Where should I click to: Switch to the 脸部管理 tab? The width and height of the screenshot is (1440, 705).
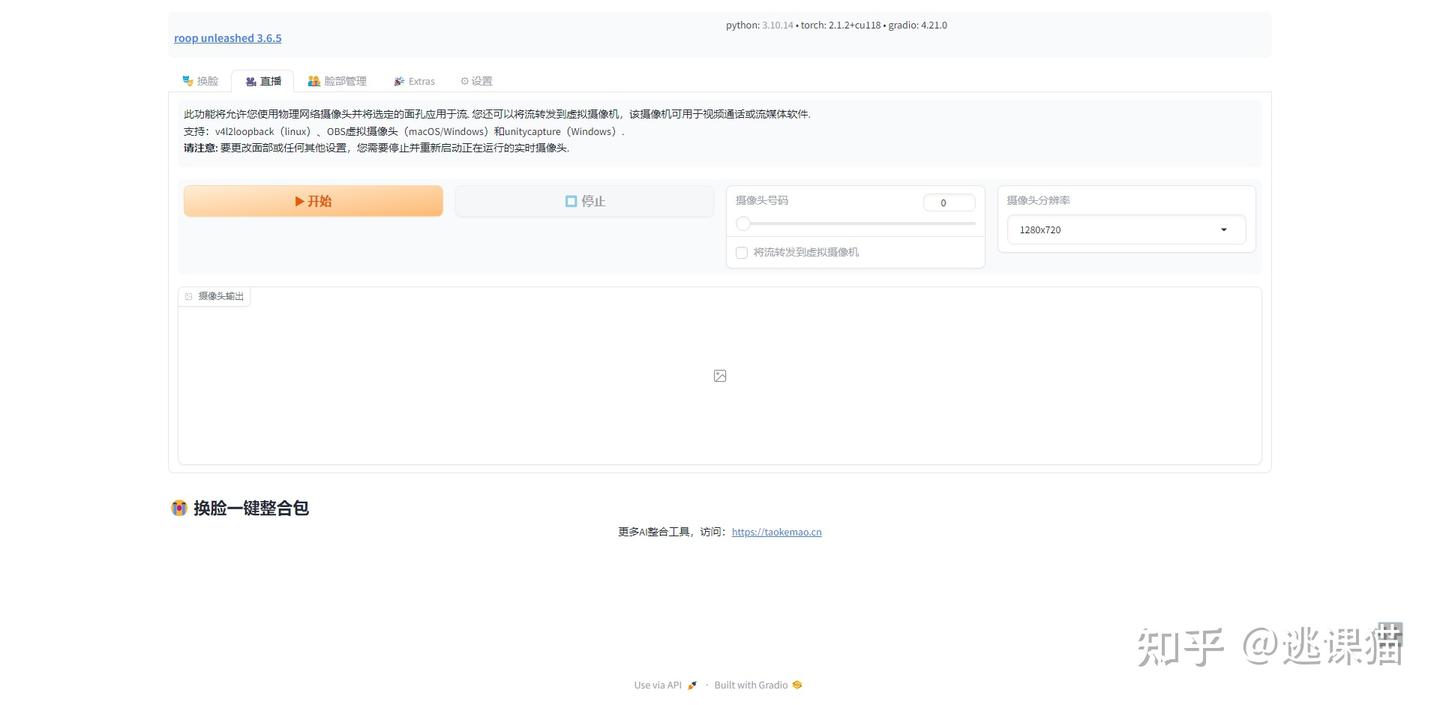pos(337,81)
